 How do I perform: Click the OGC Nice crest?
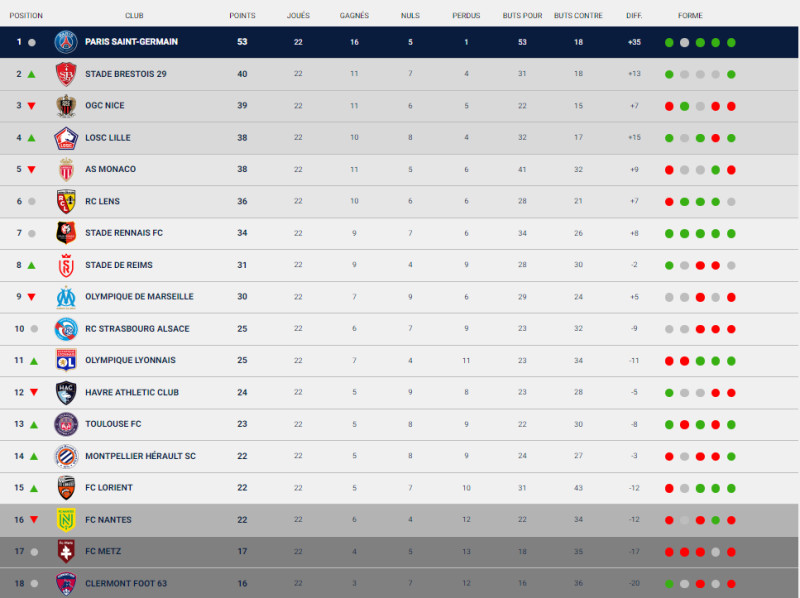pyautogui.click(x=66, y=106)
